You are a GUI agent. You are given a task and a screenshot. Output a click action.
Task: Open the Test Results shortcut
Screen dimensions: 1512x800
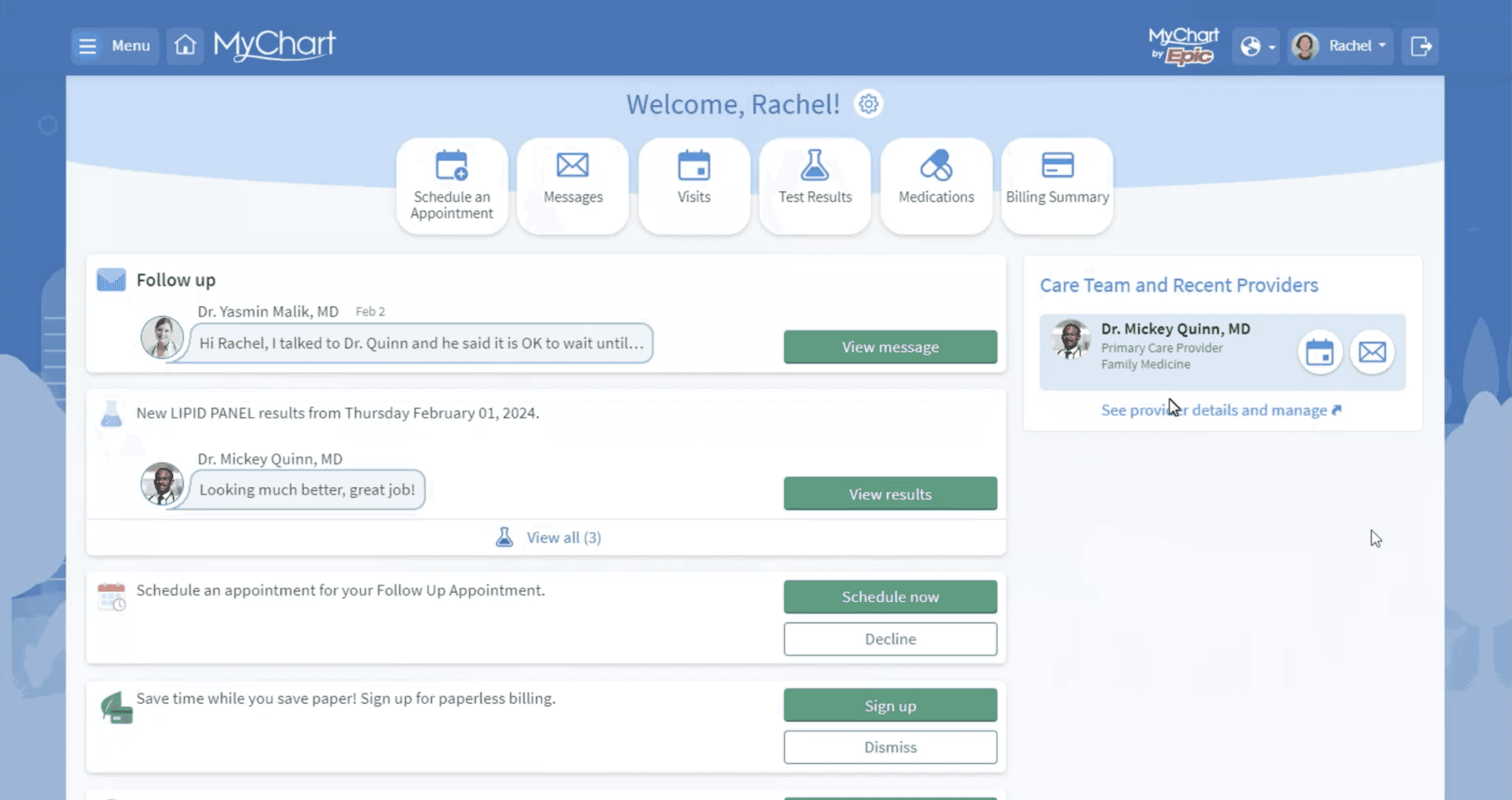click(815, 185)
